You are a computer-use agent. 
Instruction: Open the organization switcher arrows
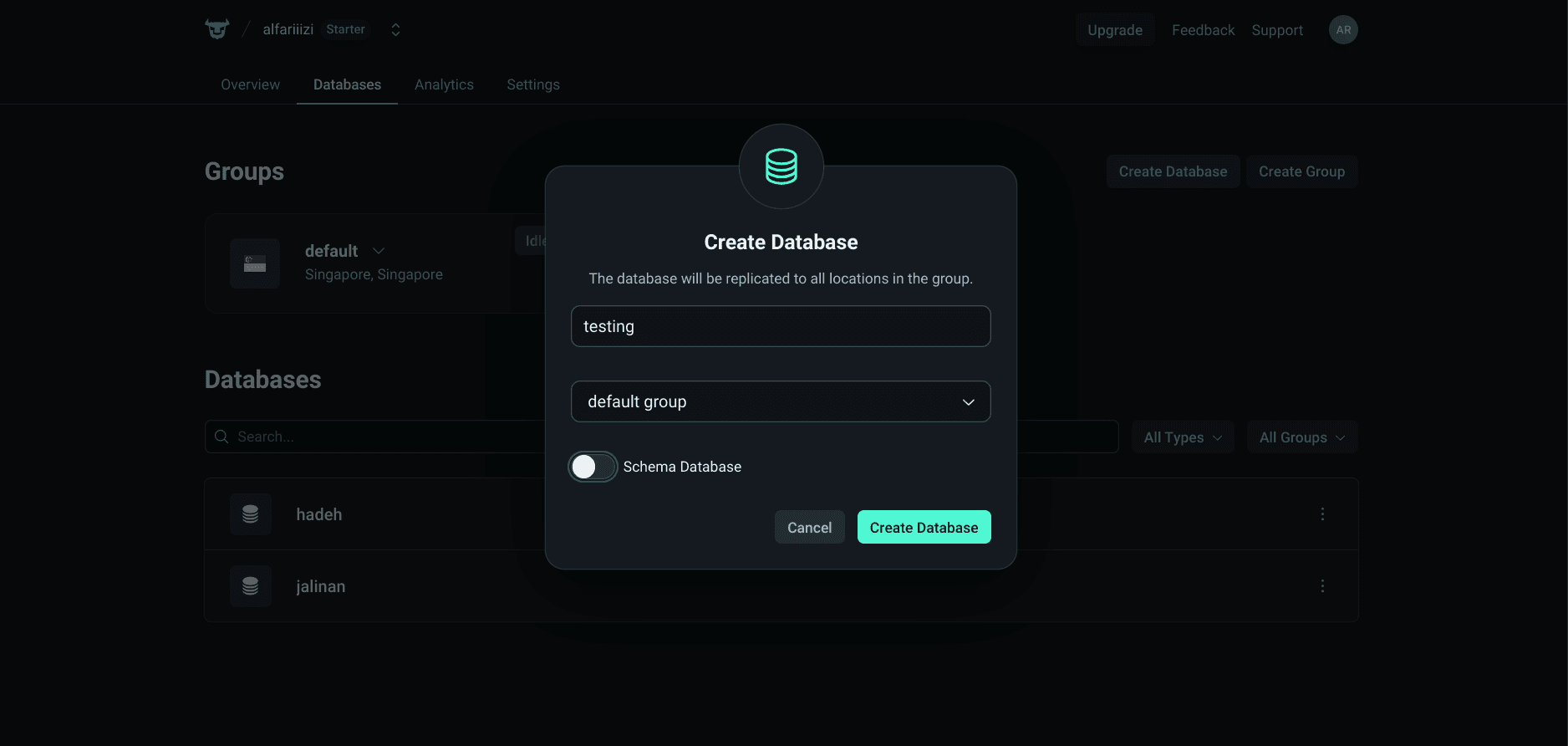(x=395, y=30)
